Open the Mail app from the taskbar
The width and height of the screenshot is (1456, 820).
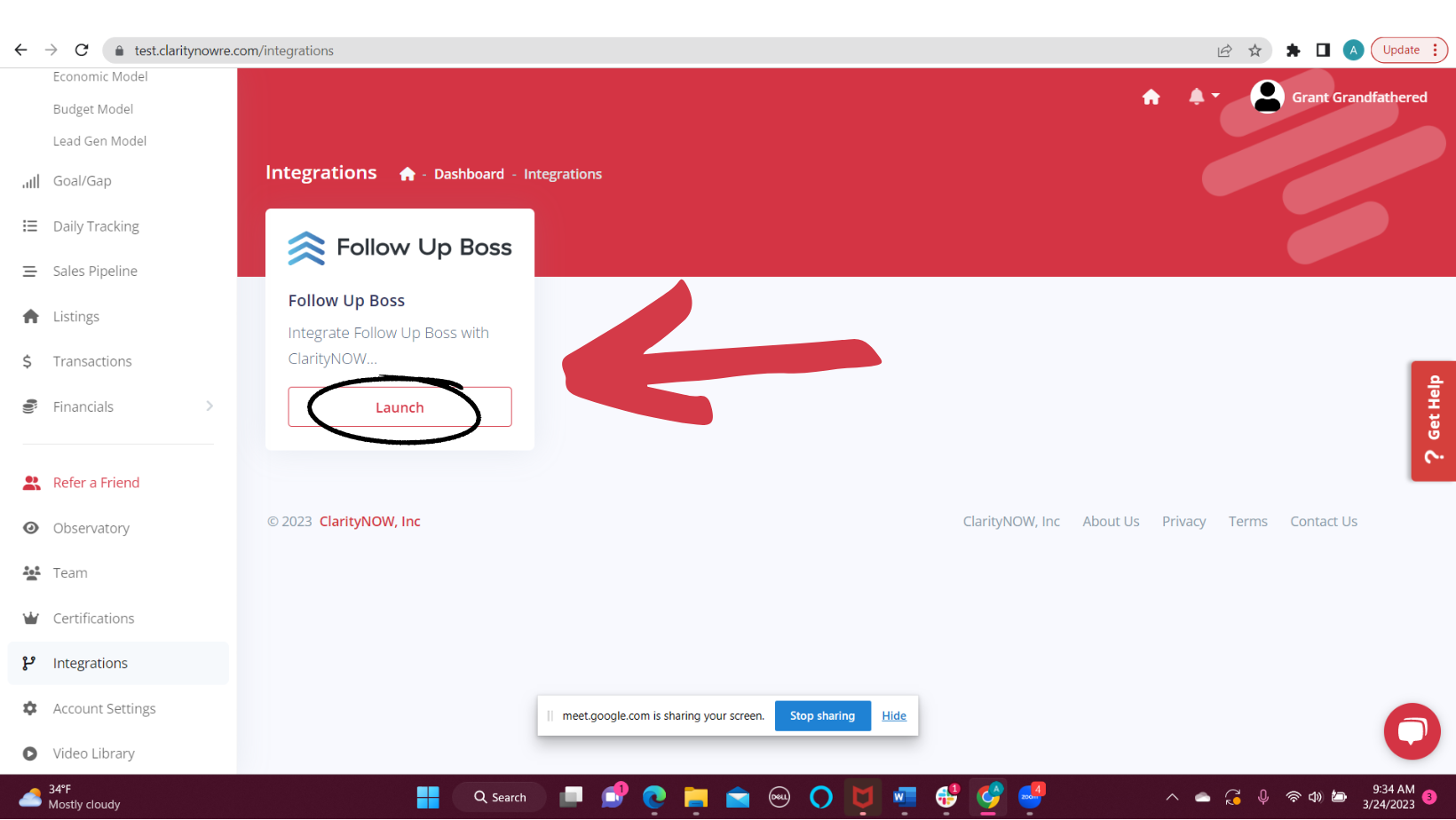tap(738, 797)
